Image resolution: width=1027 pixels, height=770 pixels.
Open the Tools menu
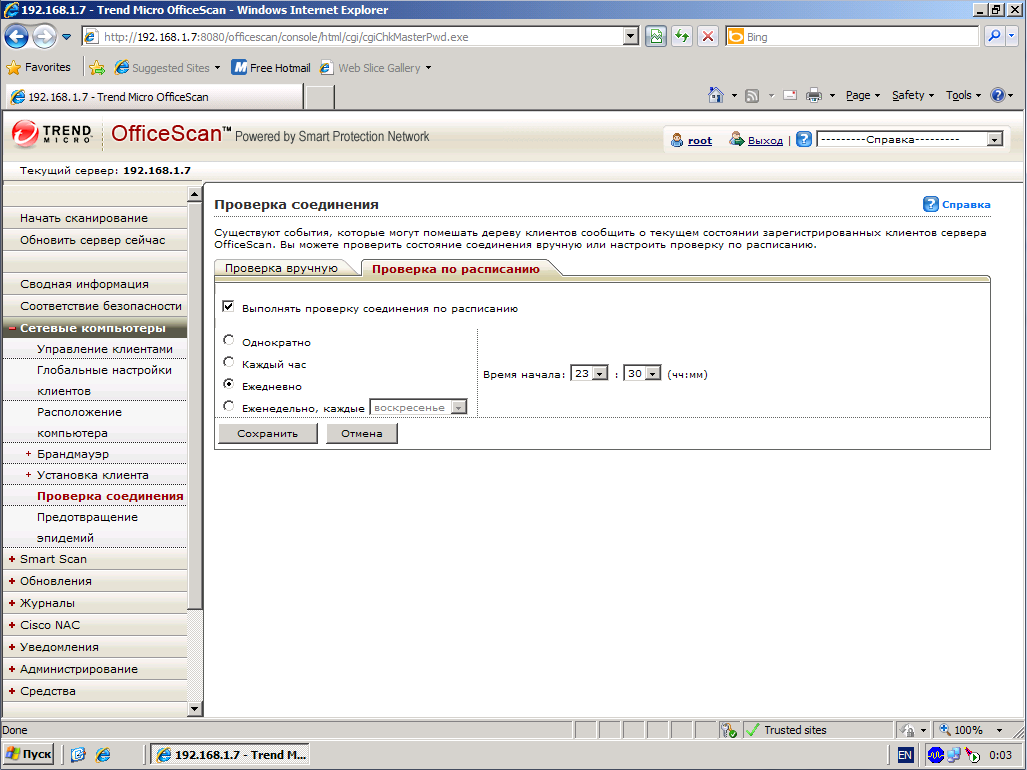[x=963, y=96]
